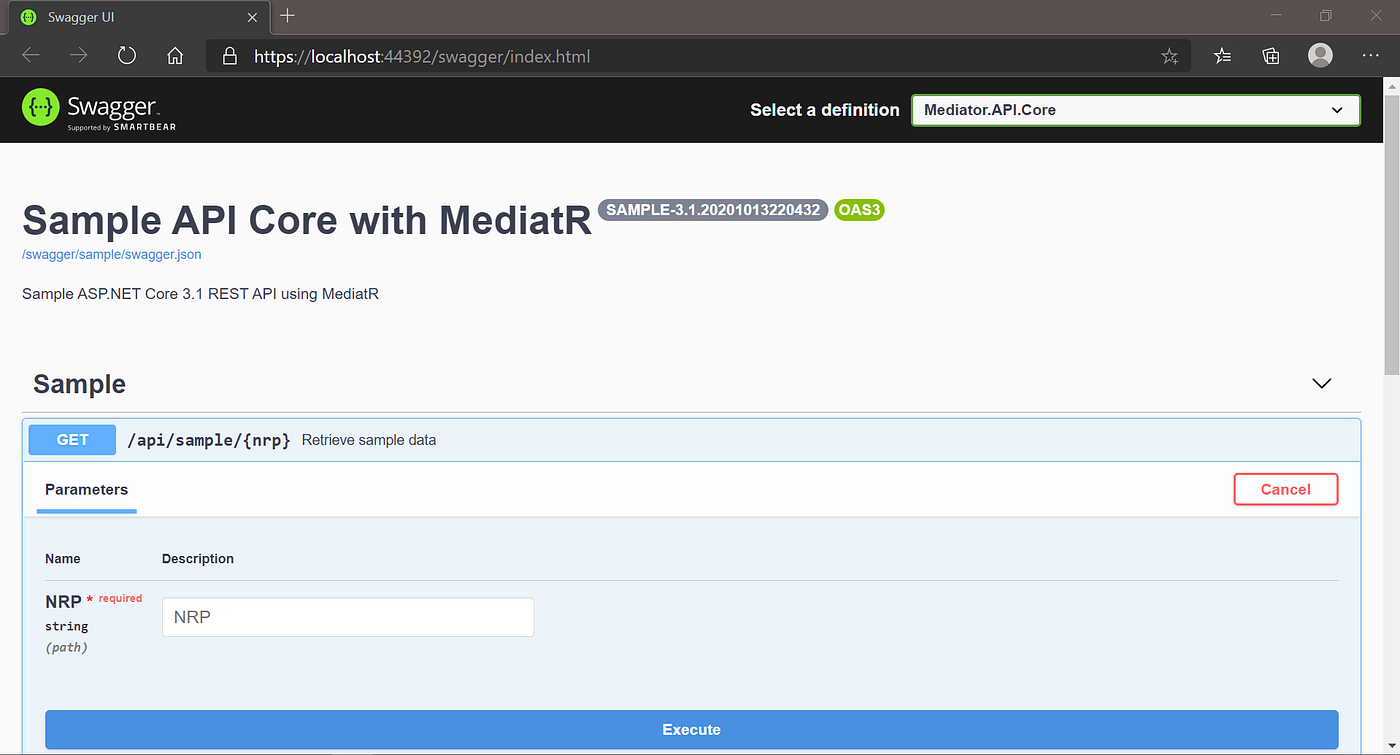This screenshot has height=755, width=1400.
Task: Open the browser settings ellipsis menu
Action: (1372, 56)
